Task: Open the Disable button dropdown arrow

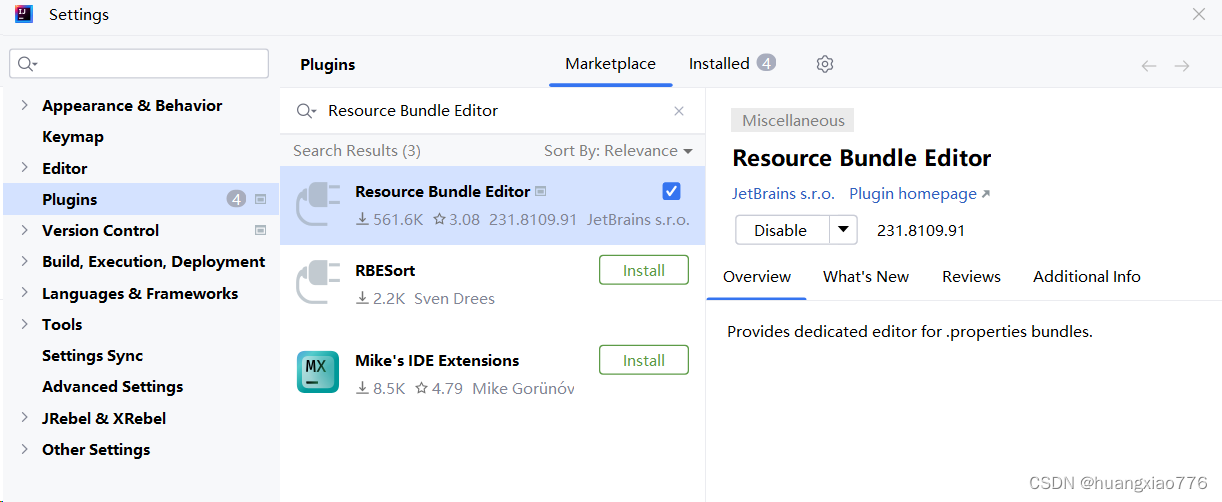Action: tap(844, 230)
